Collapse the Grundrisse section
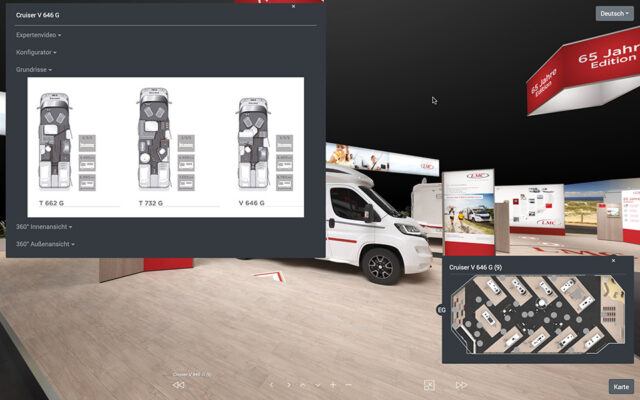 coord(34,69)
